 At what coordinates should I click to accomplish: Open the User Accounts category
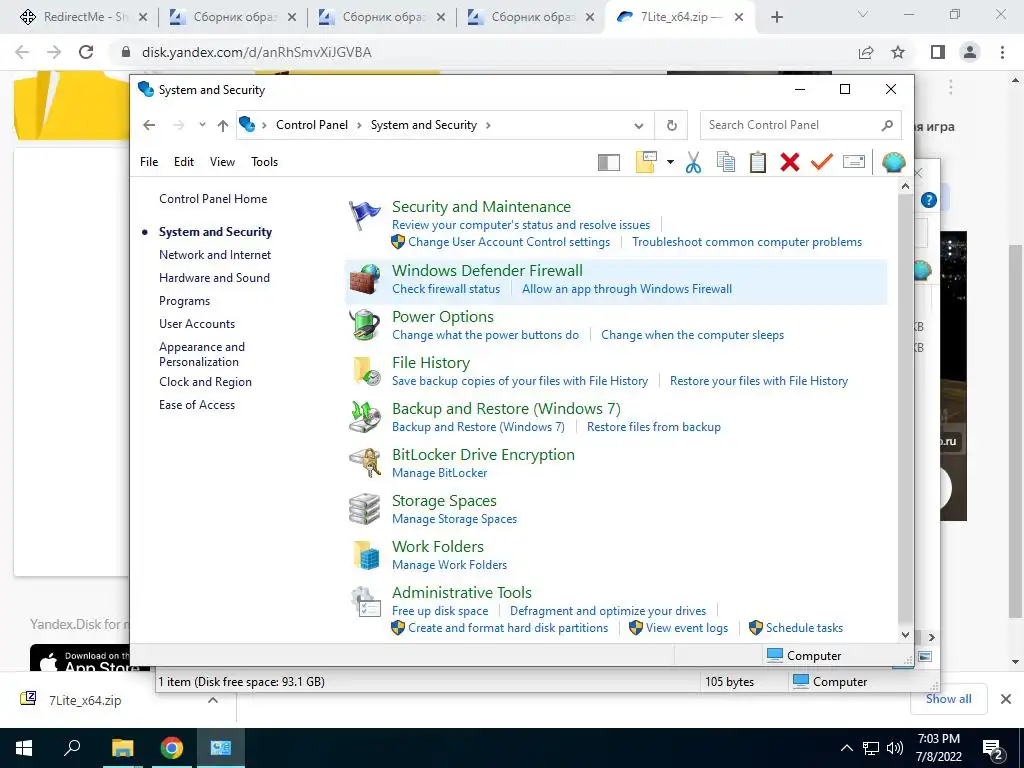197,324
